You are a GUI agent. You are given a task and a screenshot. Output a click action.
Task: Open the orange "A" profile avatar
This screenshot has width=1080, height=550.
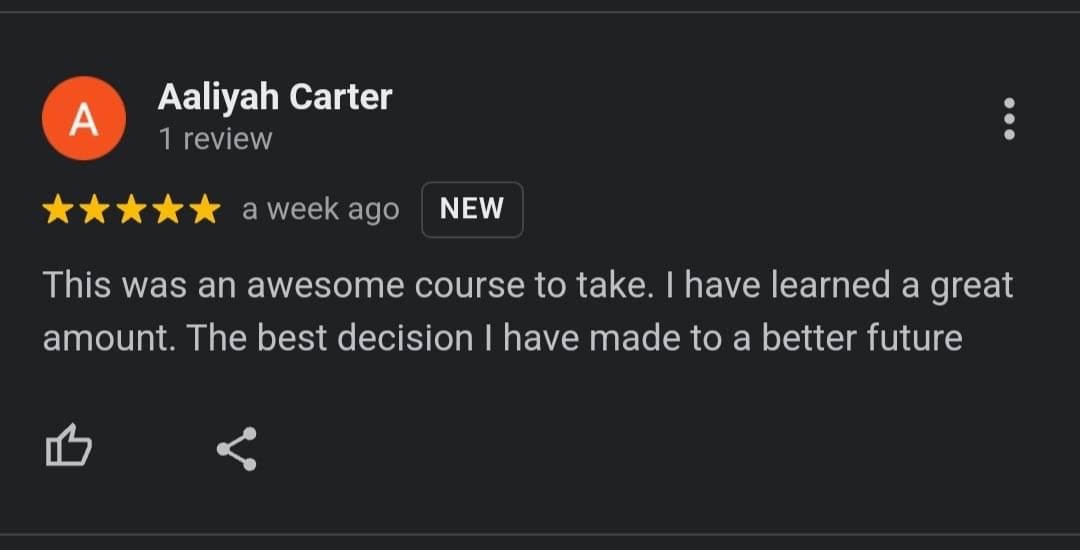(83, 118)
